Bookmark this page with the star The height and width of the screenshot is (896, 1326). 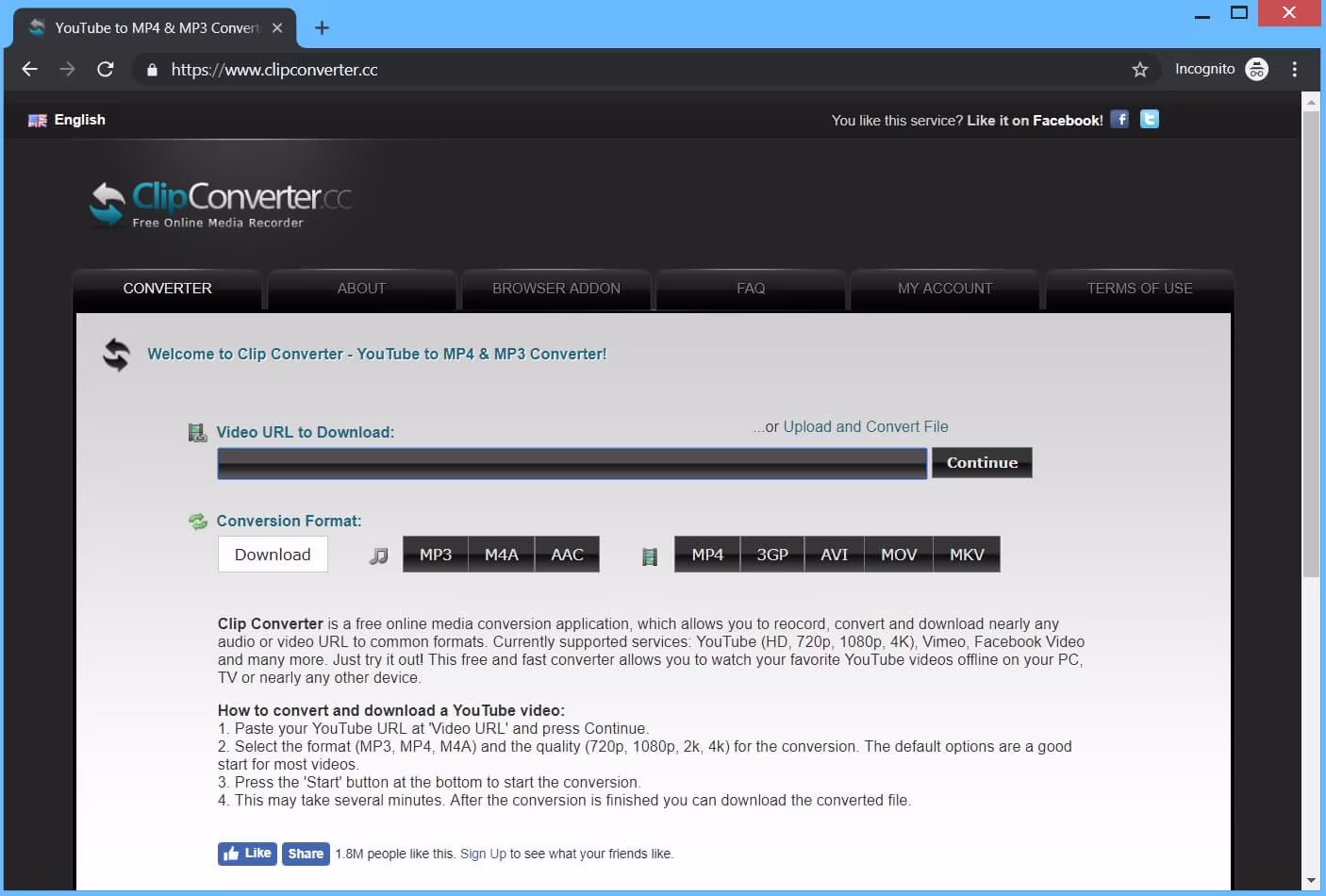1140,69
